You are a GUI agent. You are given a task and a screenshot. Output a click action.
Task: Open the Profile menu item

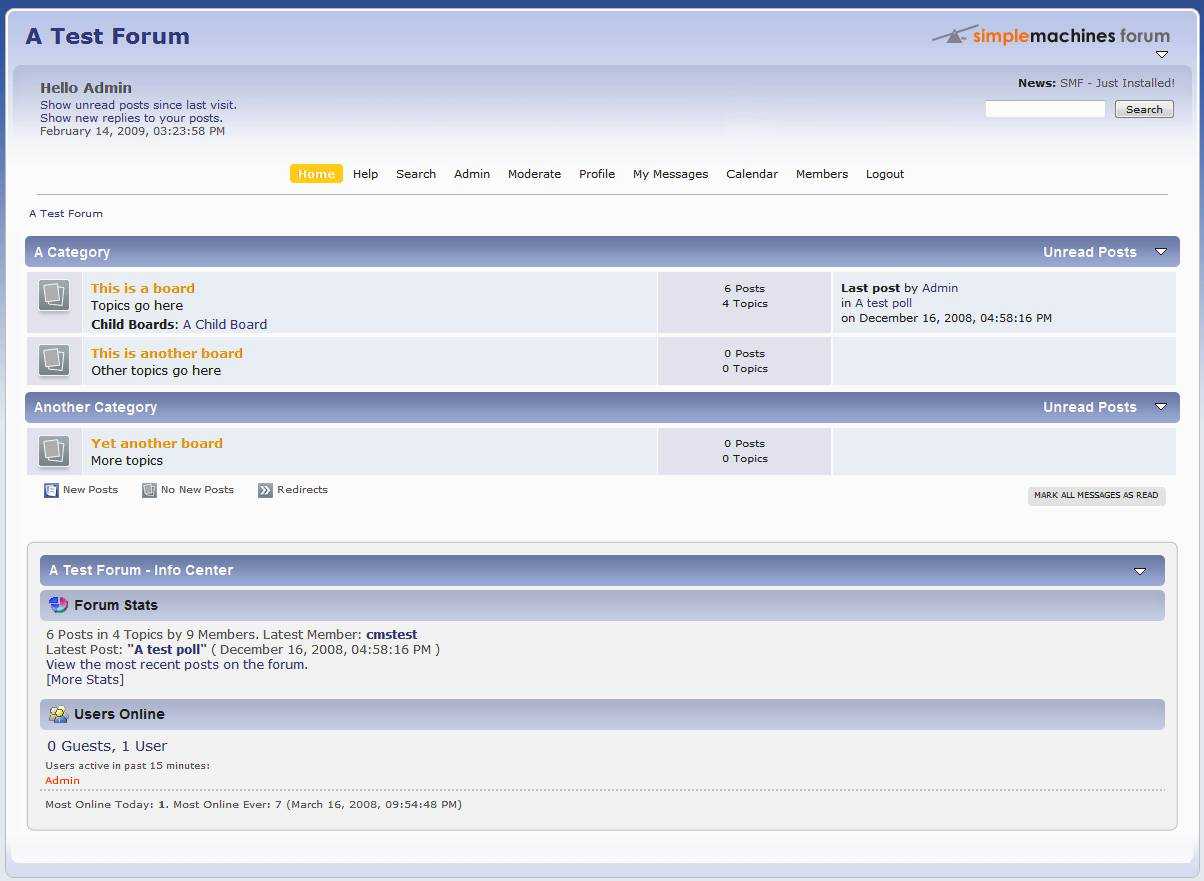tap(597, 174)
